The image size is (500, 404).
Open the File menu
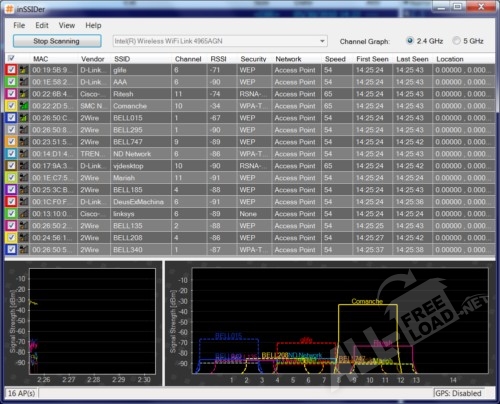click(x=19, y=25)
